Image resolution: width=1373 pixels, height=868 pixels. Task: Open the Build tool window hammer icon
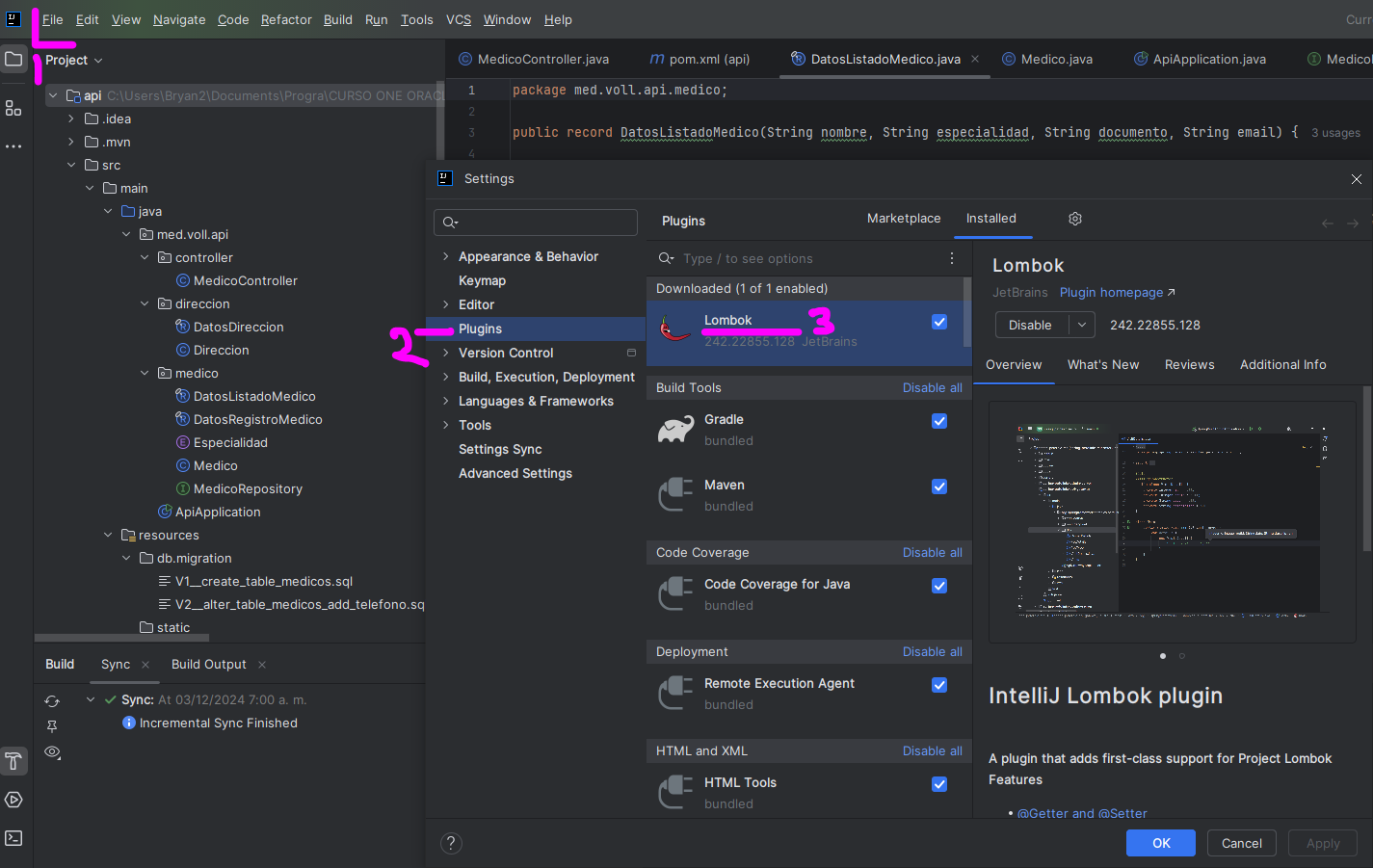13,761
